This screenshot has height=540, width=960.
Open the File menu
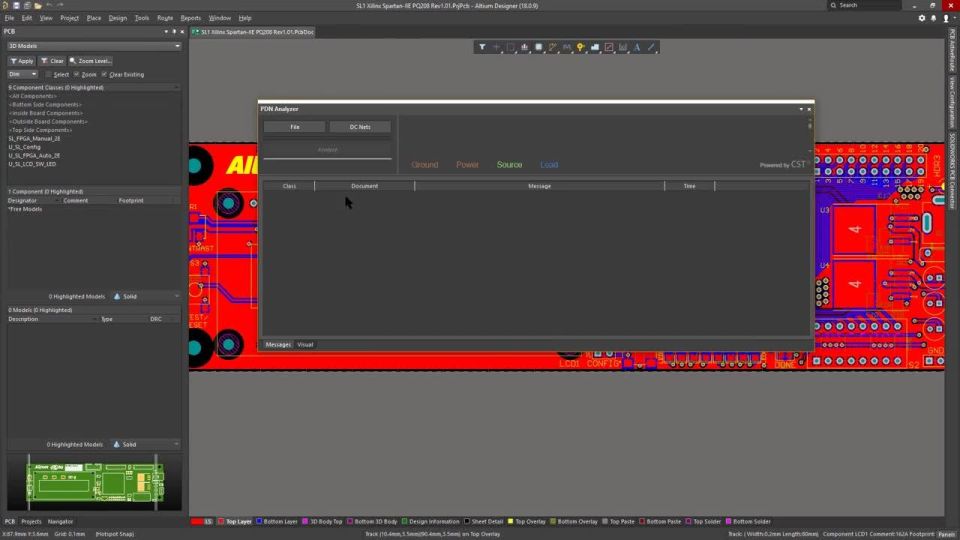(x=9, y=18)
